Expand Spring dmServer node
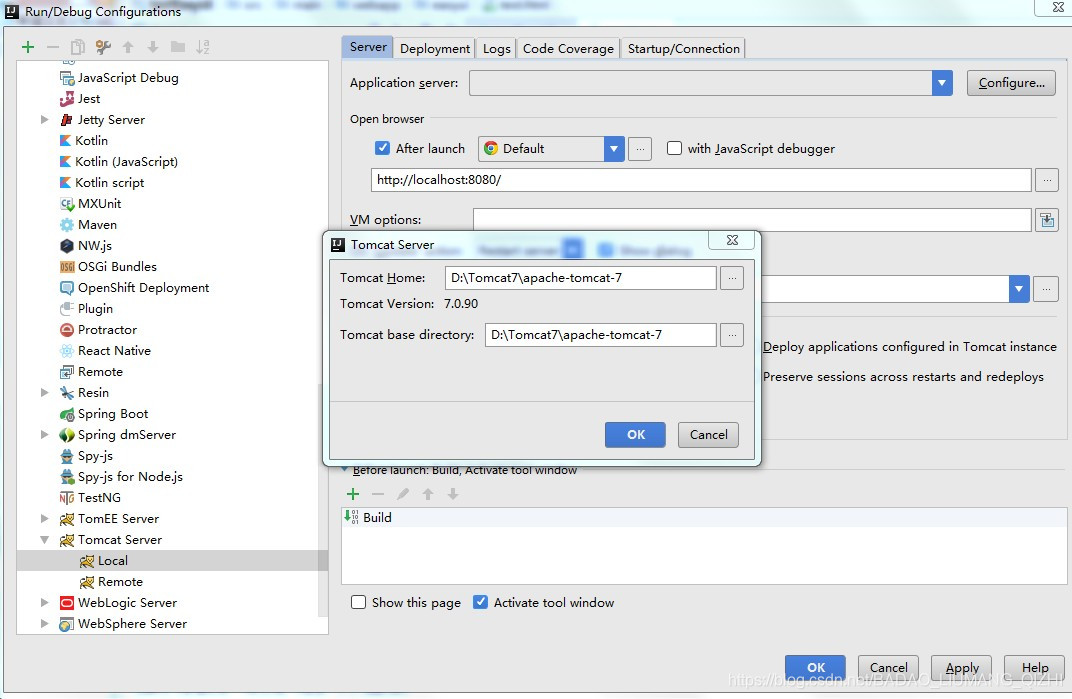The height and width of the screenshot is (699, 1072). [44, 434]
